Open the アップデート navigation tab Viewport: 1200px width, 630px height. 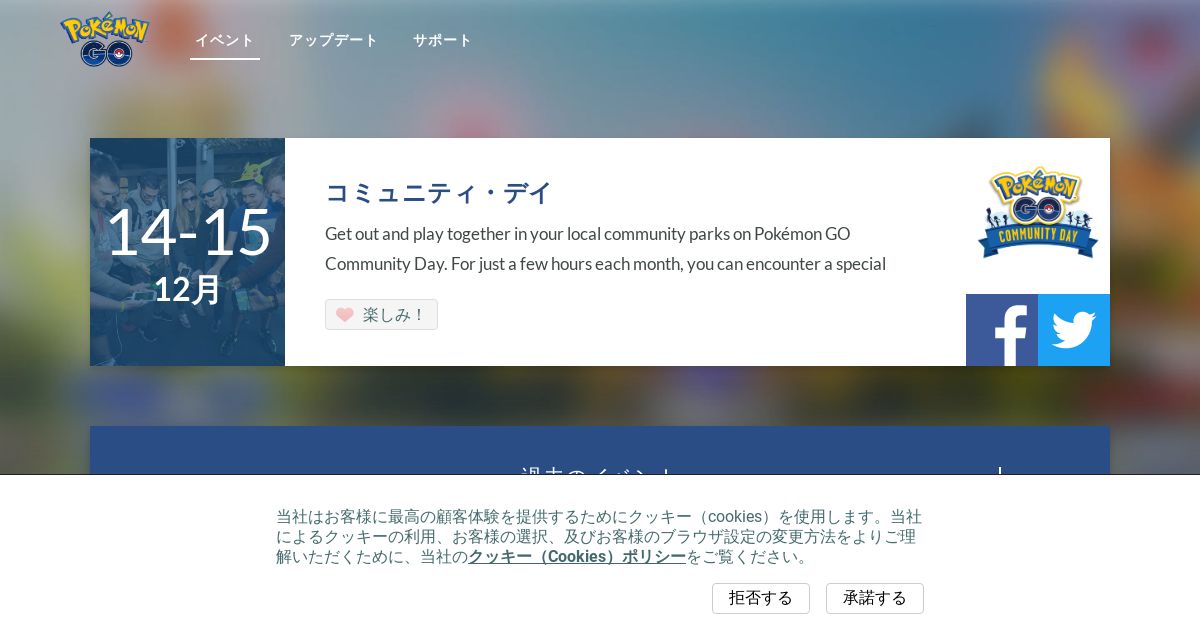pyautogui.click(x=333, y=40)
